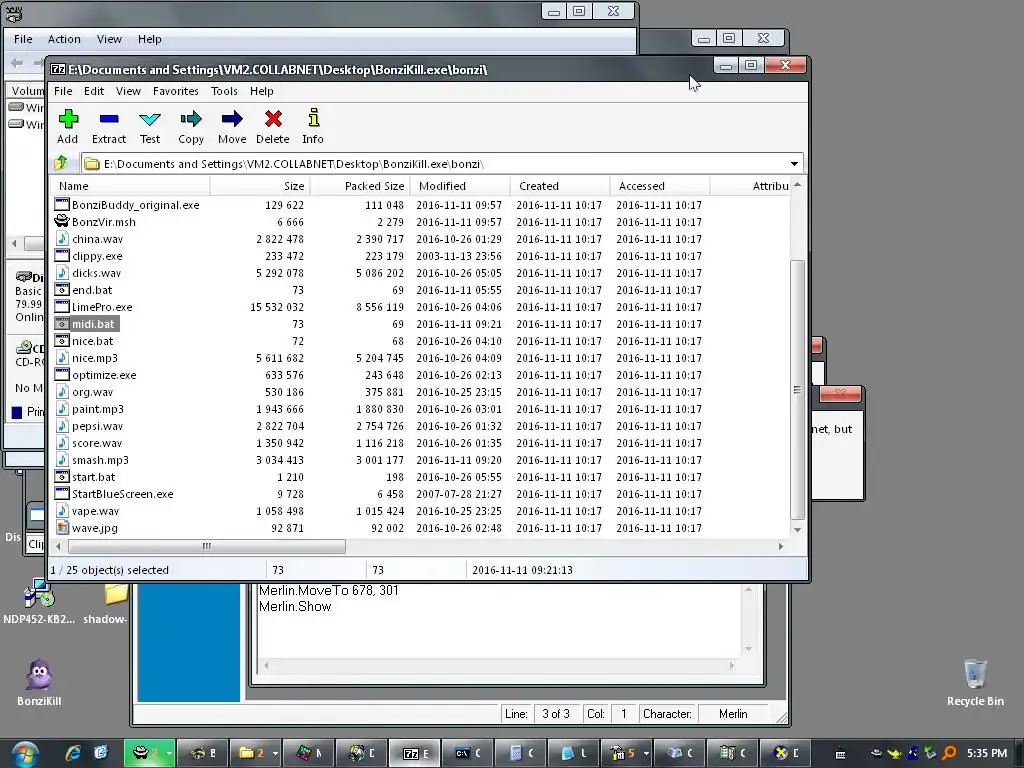Sort by the Modified column header

[x=460, y=186]
